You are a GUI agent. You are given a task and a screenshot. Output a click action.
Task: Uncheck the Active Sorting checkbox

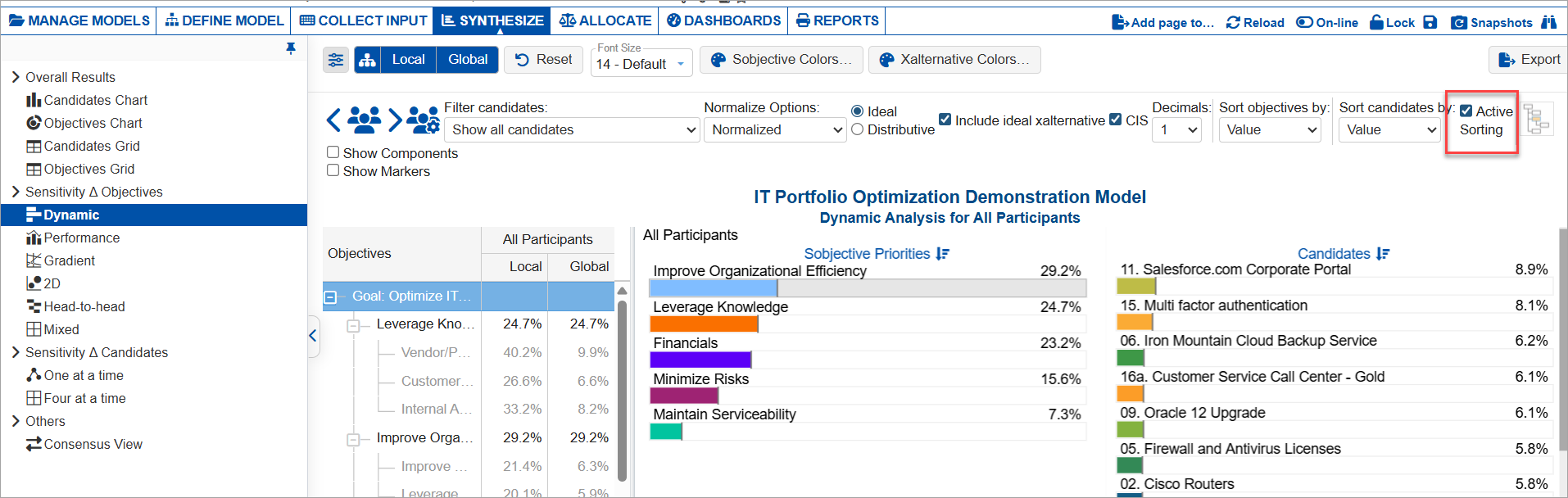(1466, 111)
